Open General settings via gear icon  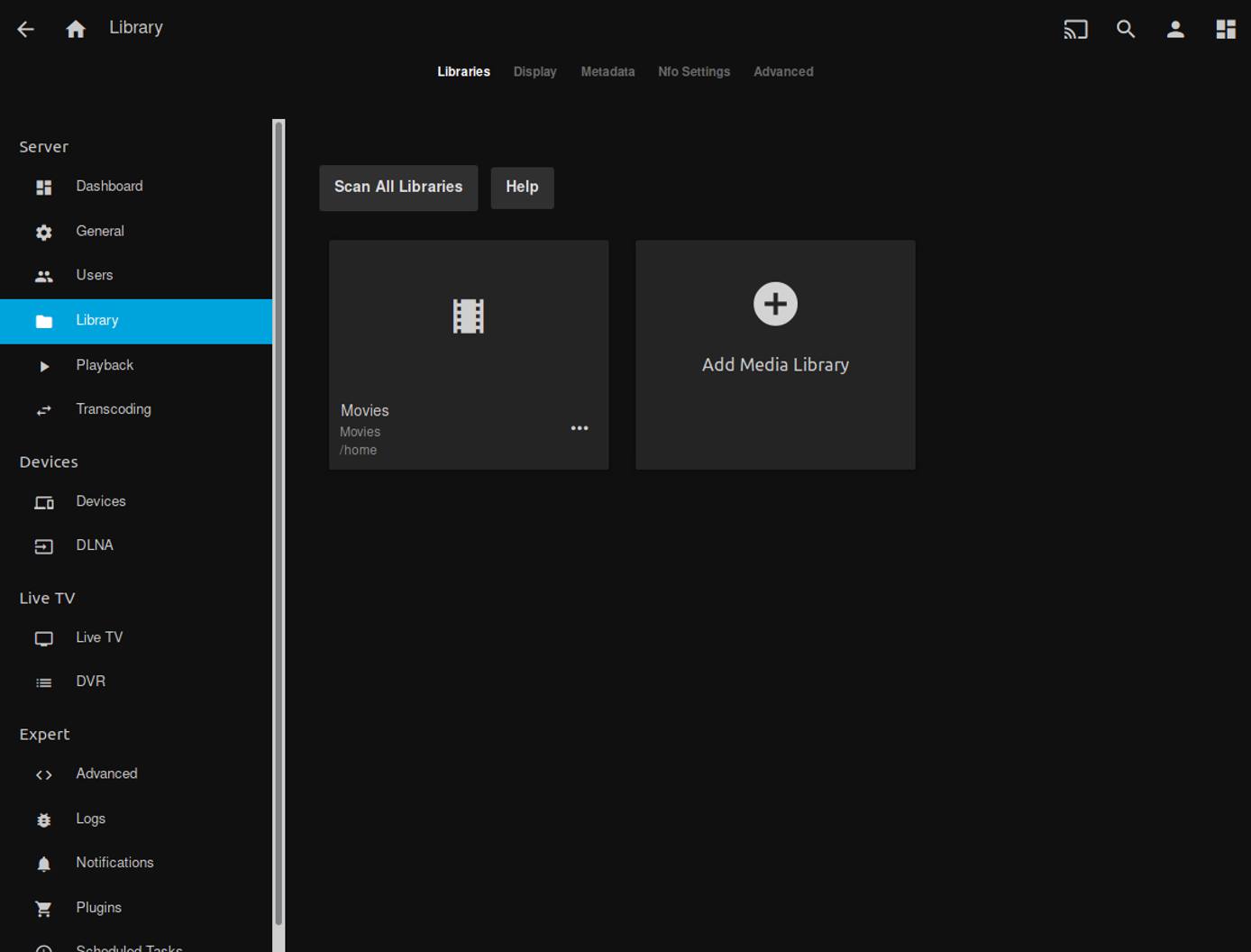click(x=100, y=231)
